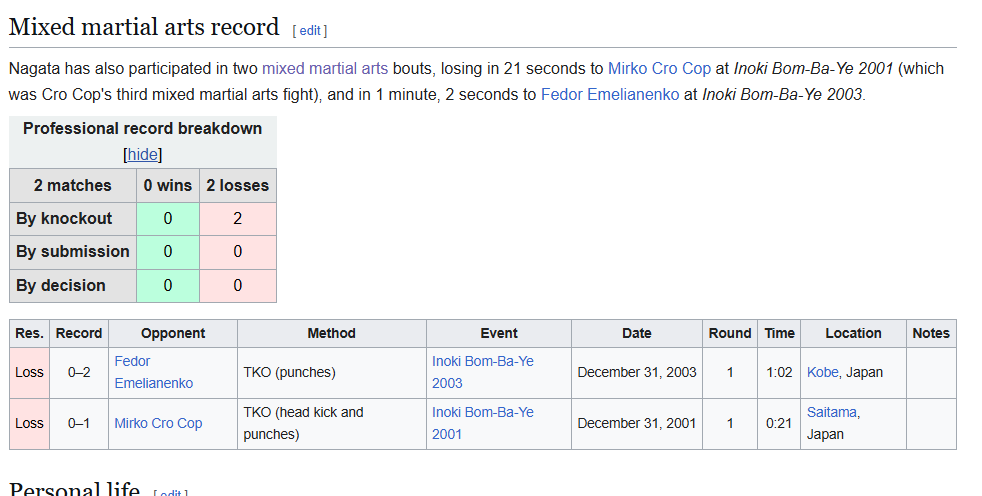Open Mirko Cro Cop link in paragraph

[x=659, y=68]
